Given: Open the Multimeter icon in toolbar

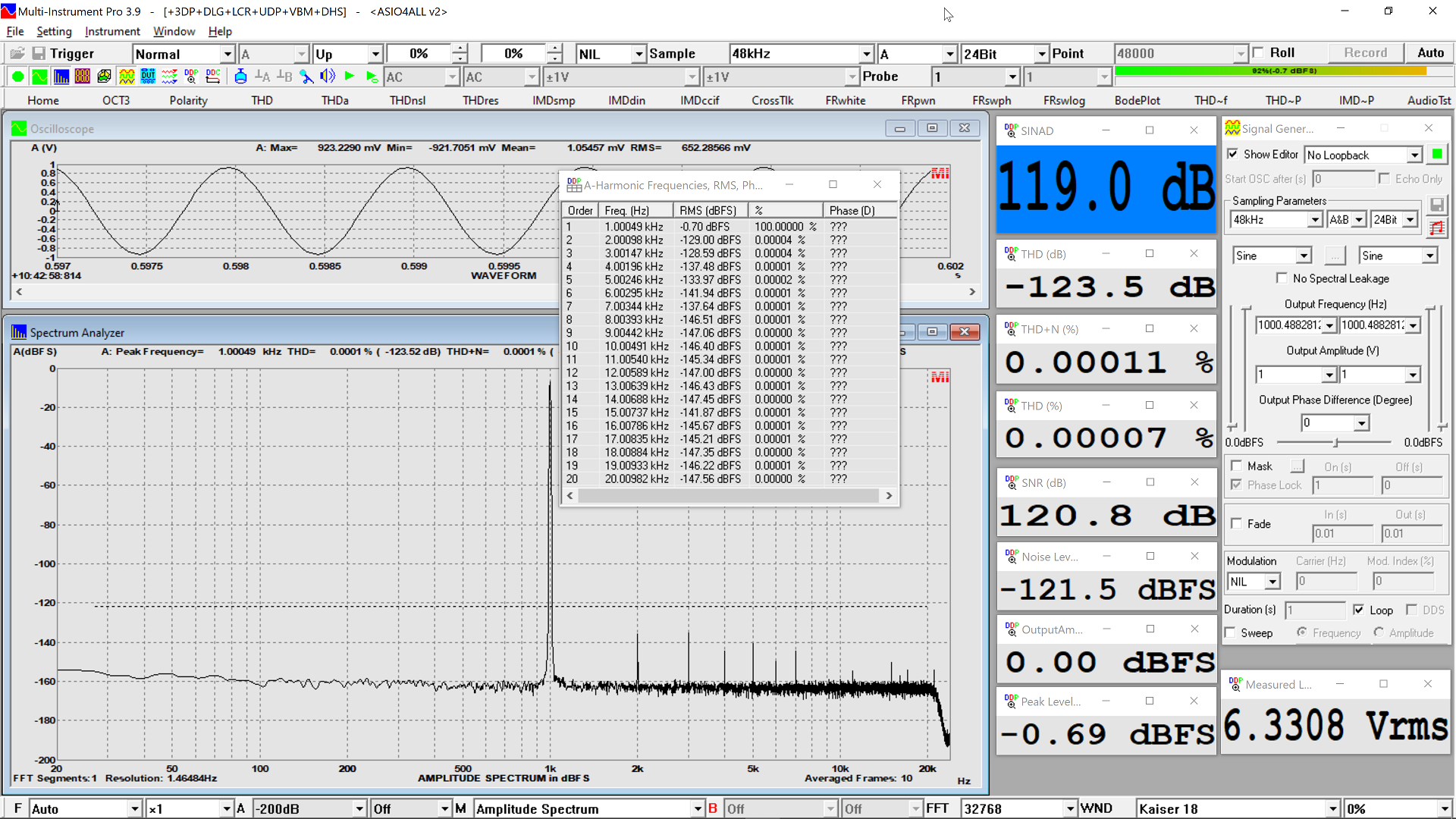Looking at the screenshot, I should (x=83, y=76).
